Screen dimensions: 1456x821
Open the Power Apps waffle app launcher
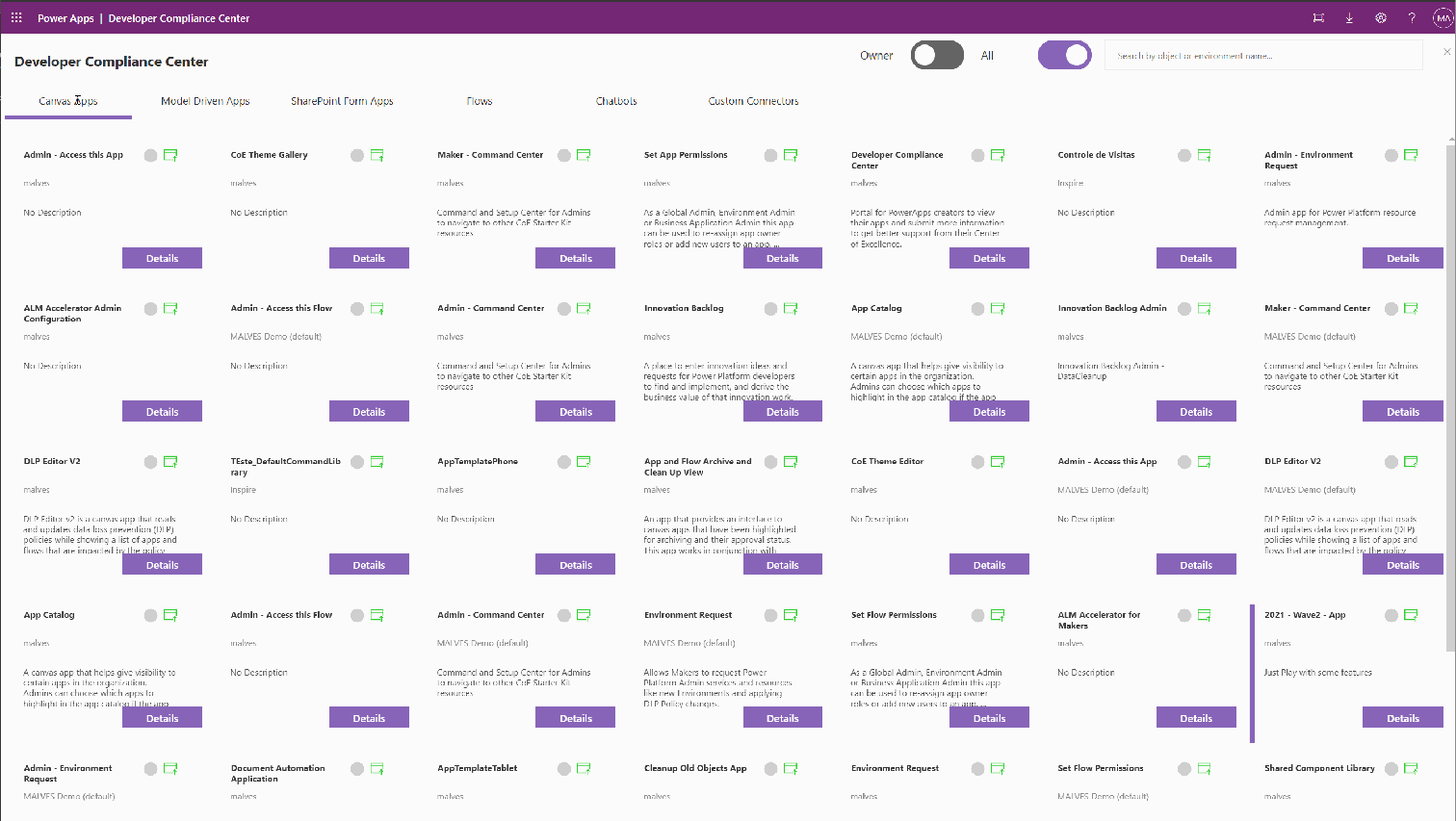16,17
